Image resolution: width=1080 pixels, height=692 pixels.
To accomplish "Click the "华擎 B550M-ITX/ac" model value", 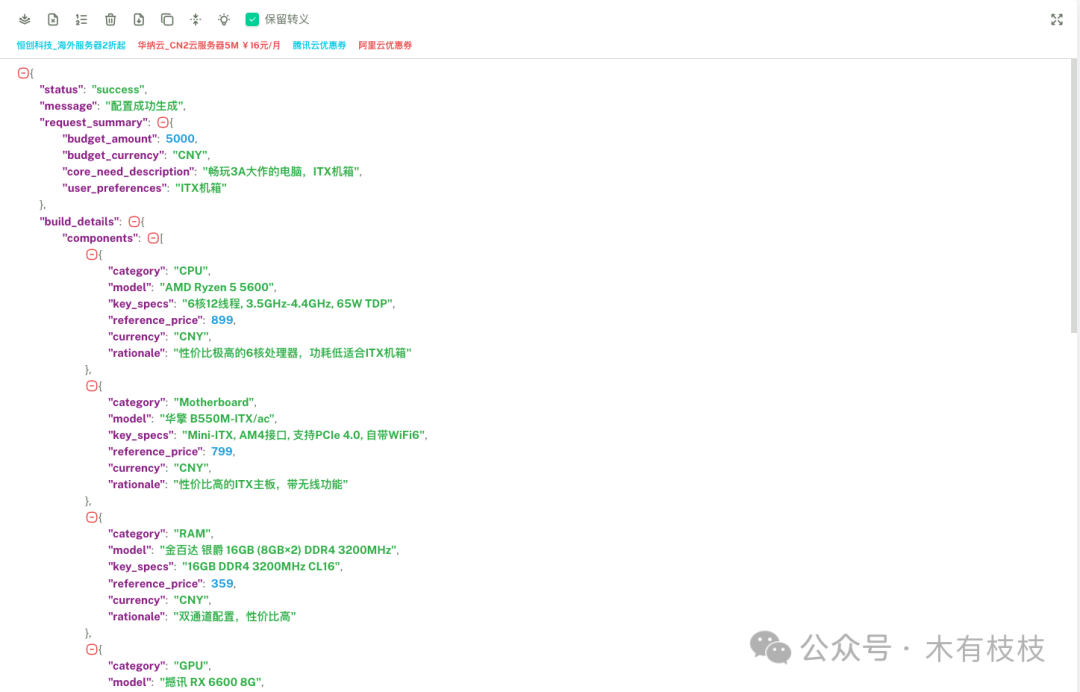I will (217, 419).
